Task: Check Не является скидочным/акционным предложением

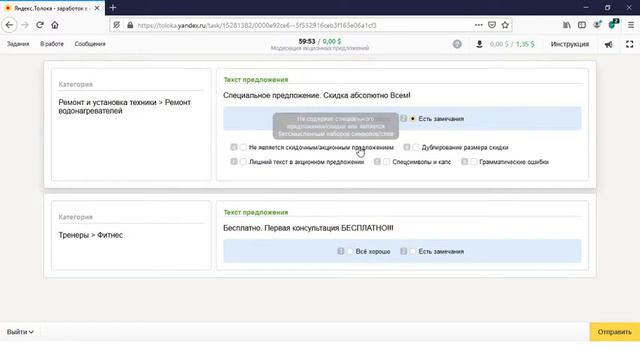Action: coord(243,147)
